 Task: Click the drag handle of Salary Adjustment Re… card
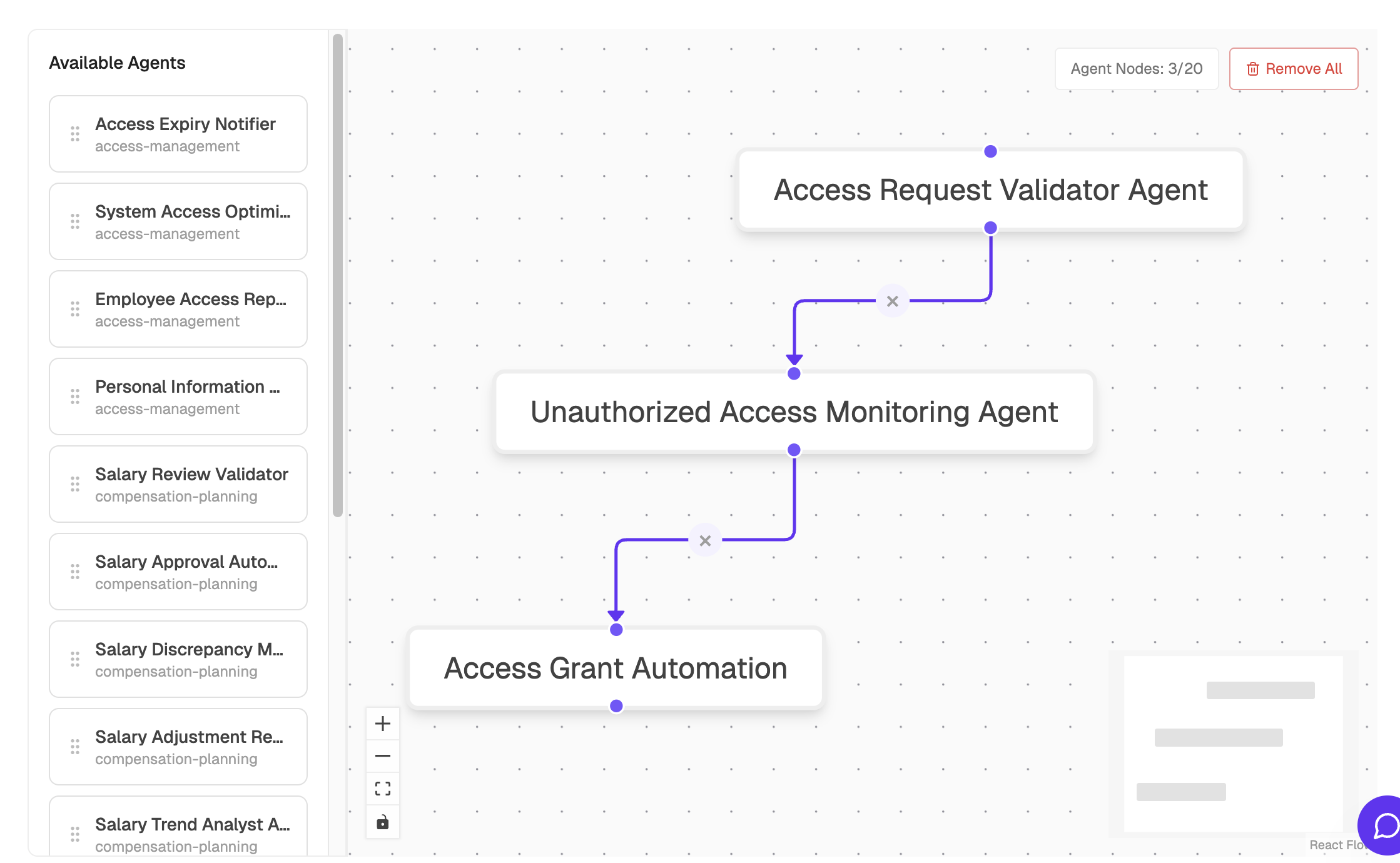[75, 747]
